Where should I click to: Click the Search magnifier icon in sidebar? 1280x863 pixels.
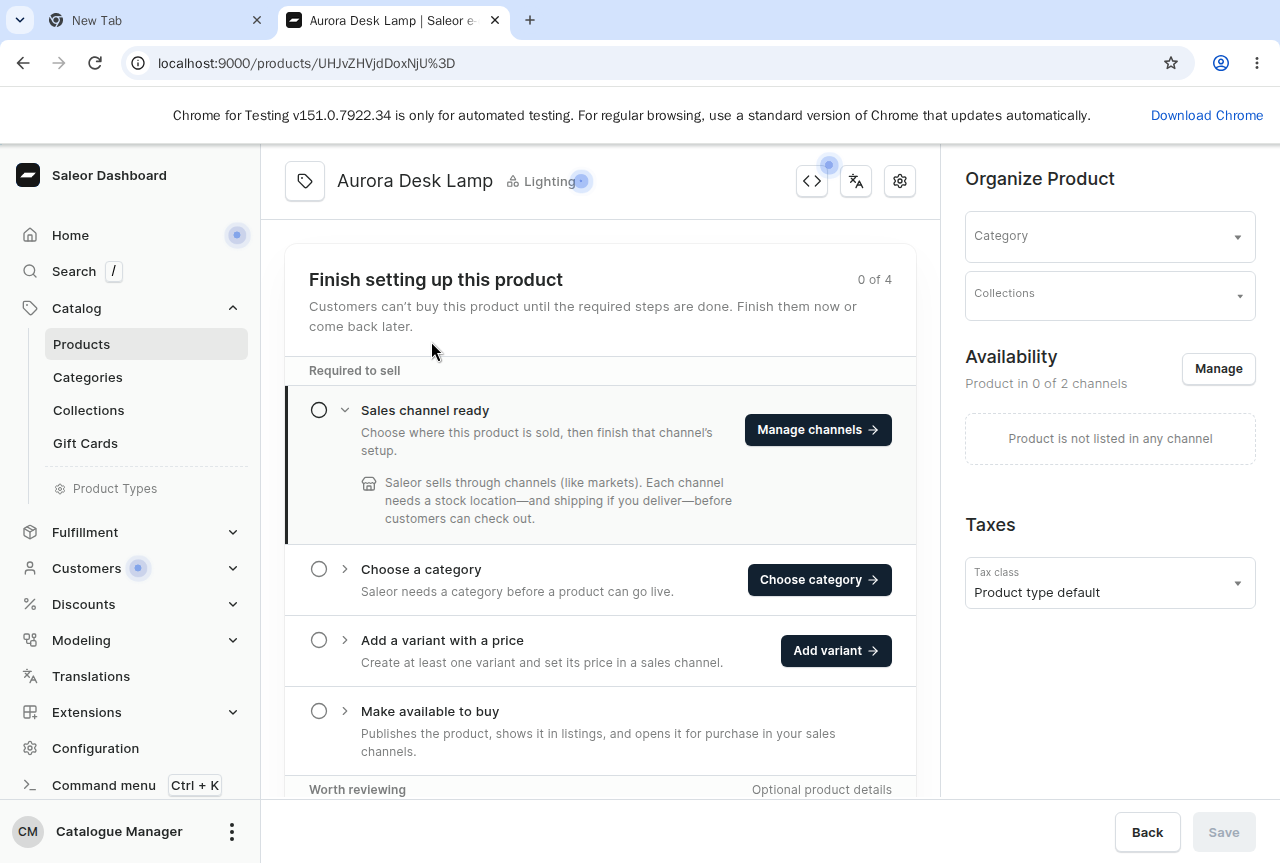pos(30,271)
